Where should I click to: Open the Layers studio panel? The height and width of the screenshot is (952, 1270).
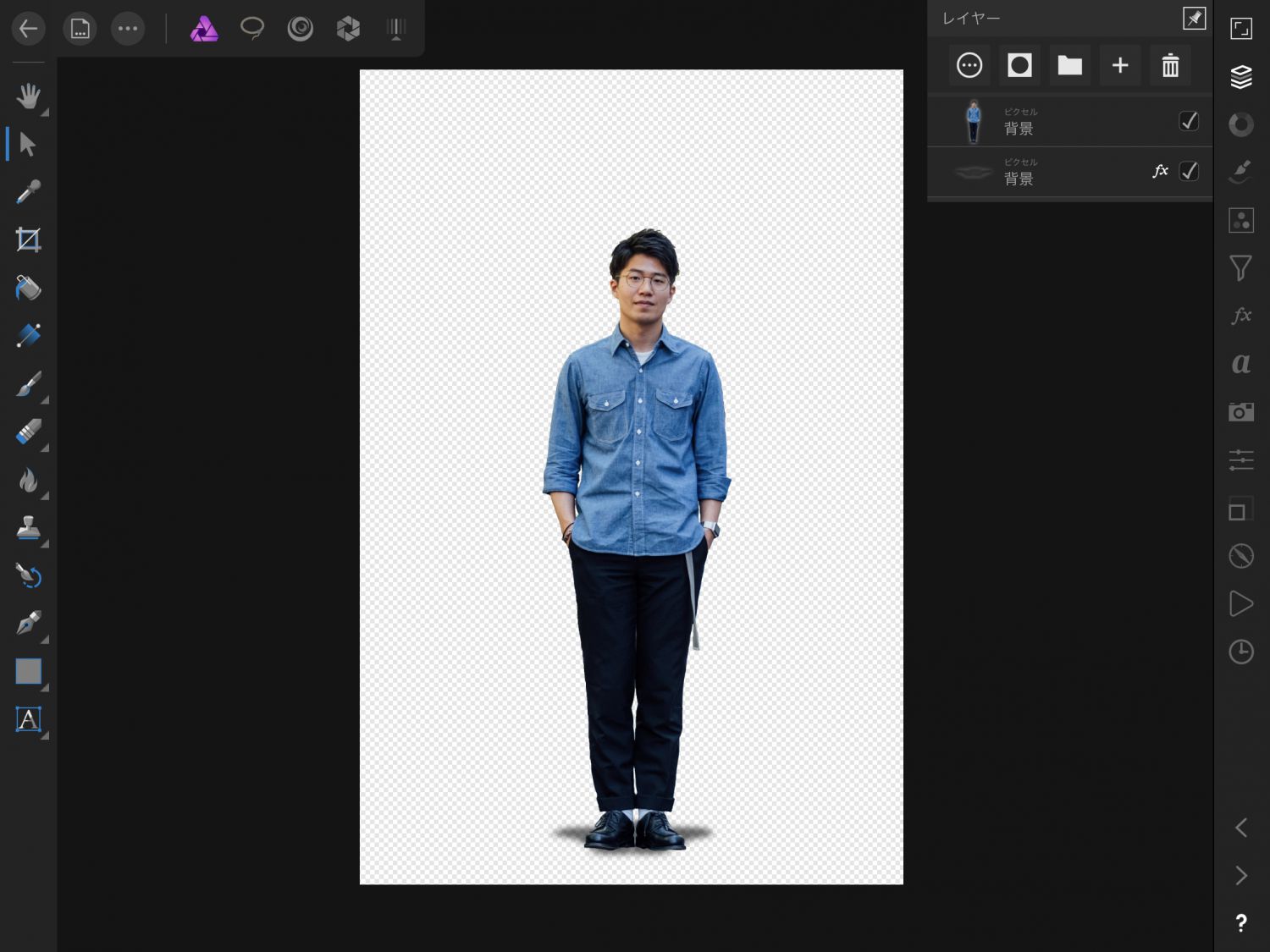tap(1241, 76)
